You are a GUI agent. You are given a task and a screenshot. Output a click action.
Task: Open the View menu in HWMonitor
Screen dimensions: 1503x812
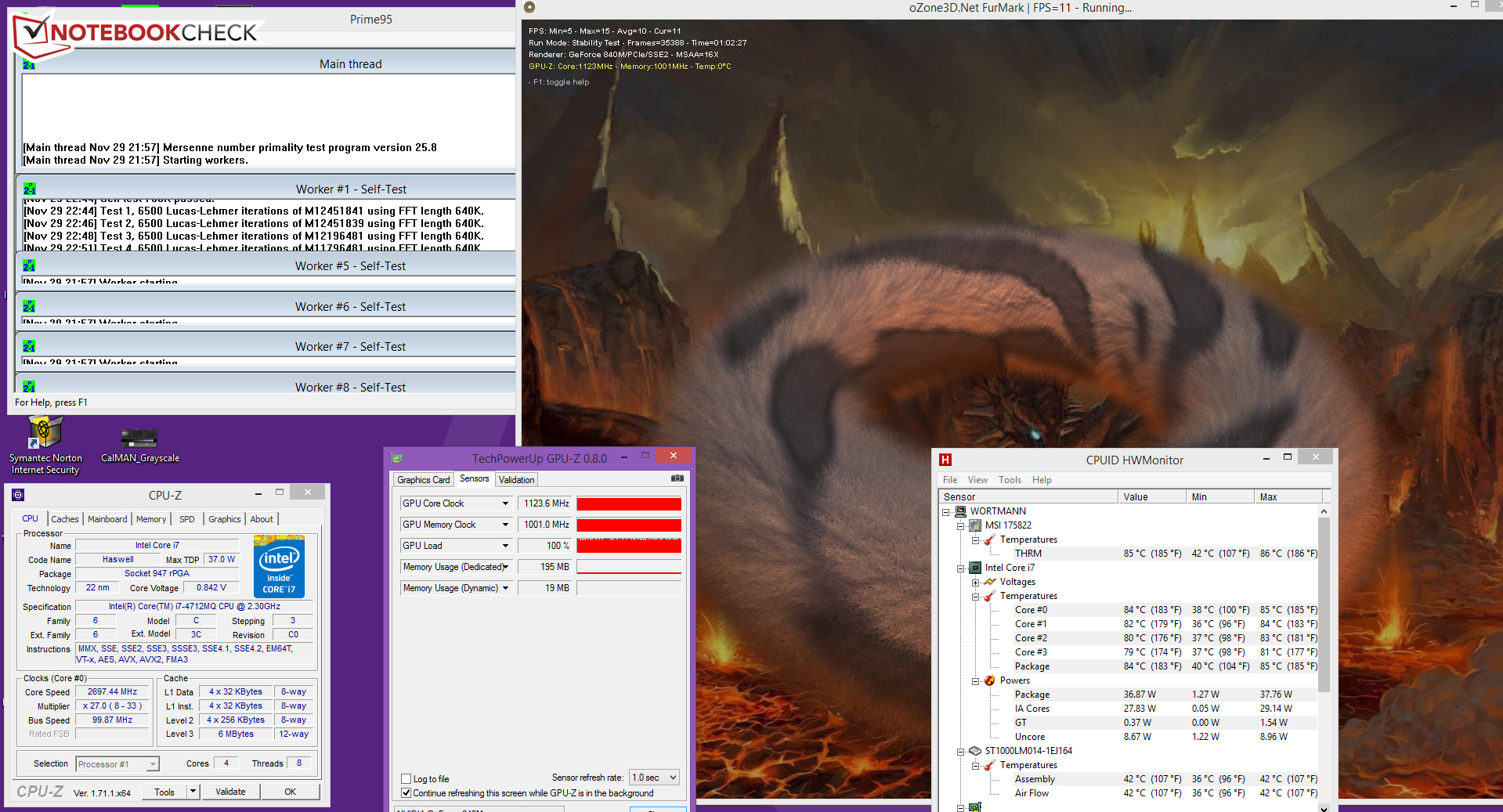977,480
